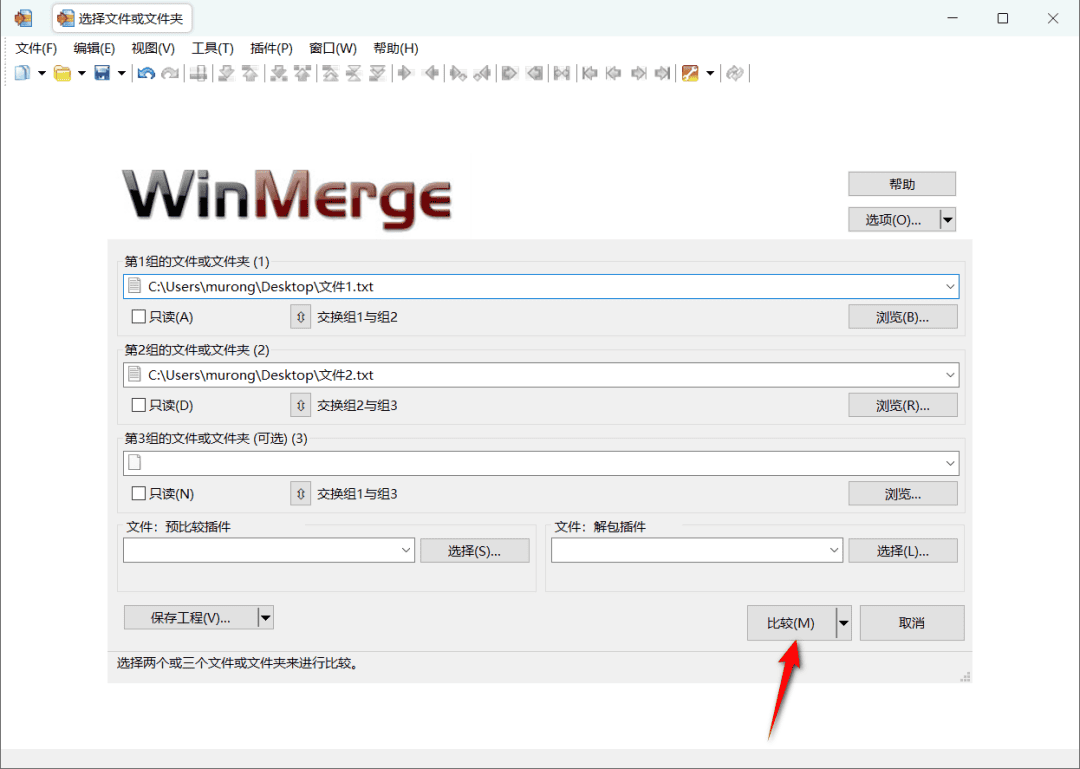This screenshot has width=1080, height=769.
Task: Click the Copy Right toolbar icon
Action: point(405,72)
